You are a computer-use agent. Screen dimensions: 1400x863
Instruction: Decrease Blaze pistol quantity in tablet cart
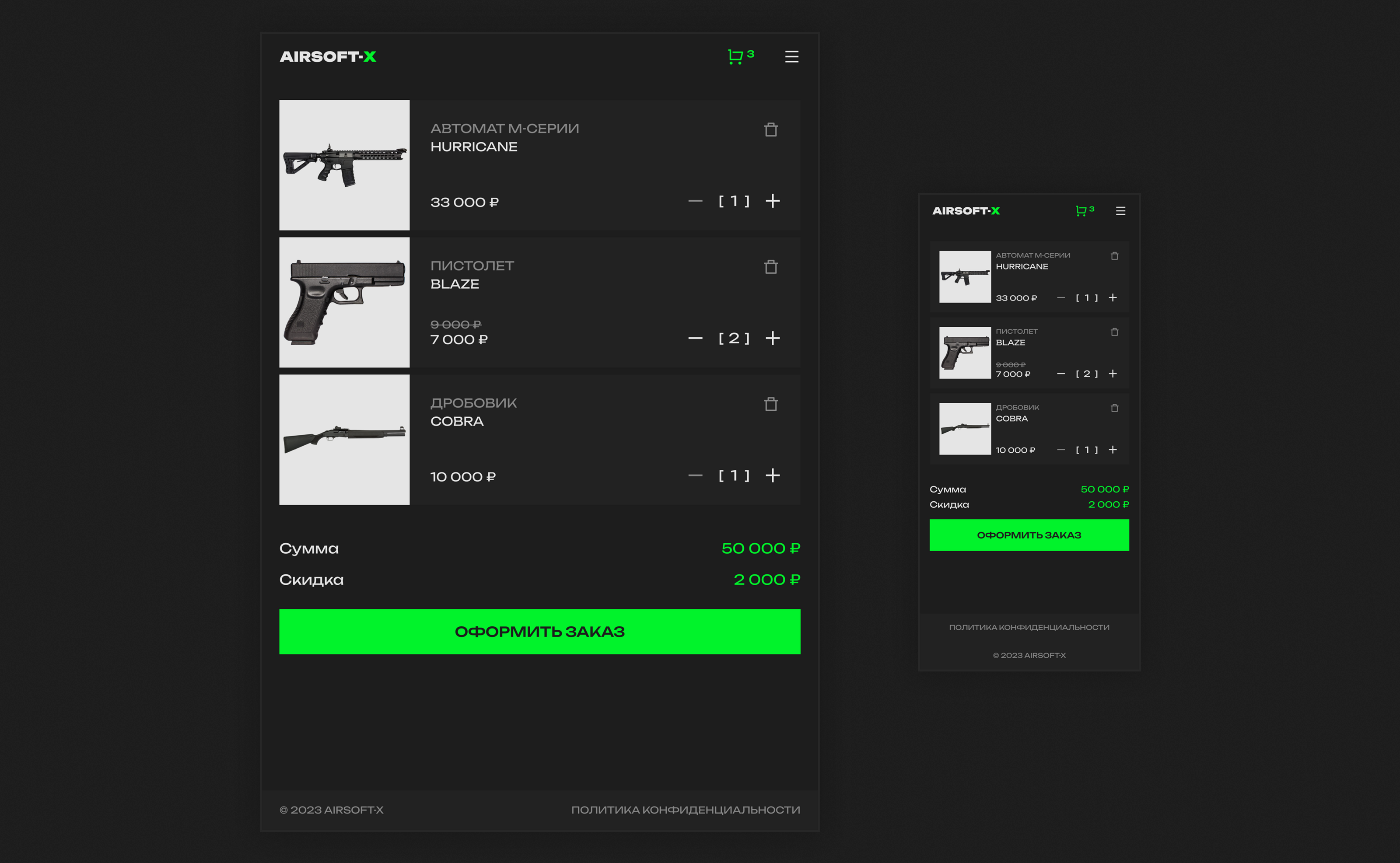point(695,339)
